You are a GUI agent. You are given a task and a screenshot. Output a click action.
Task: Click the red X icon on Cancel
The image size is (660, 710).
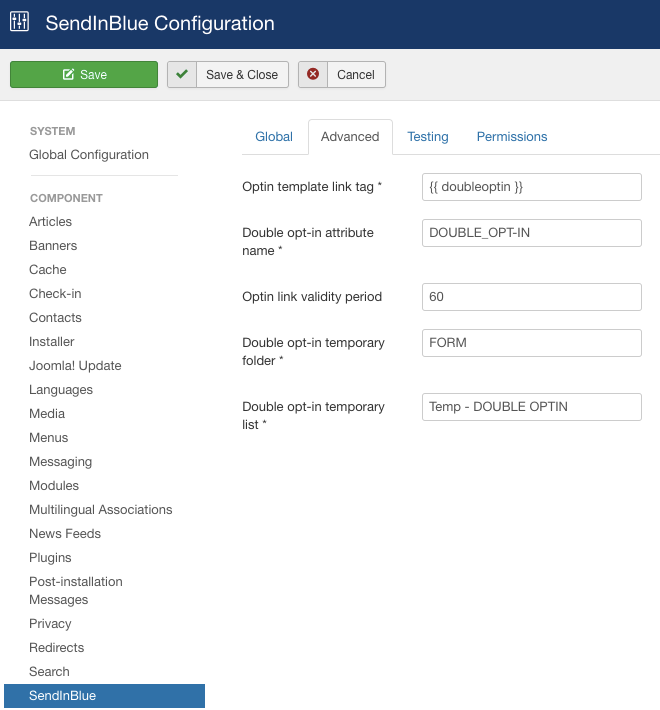pyautogui.click(x=314, y=75)
